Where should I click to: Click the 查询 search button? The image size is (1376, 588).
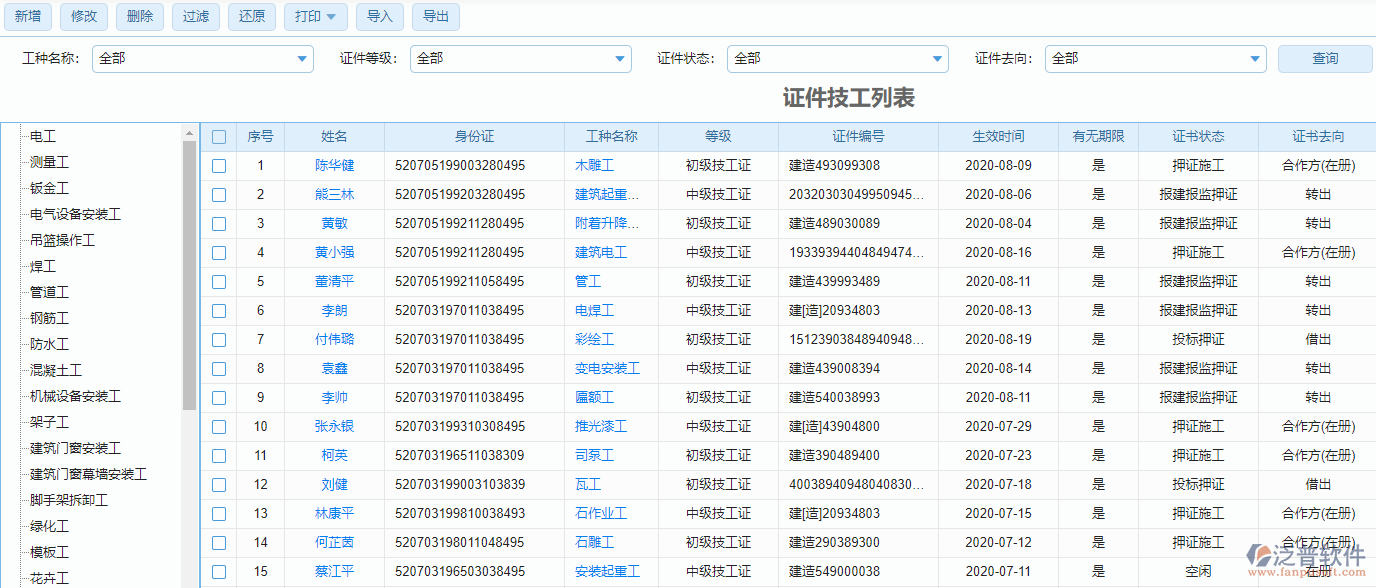[1324, 58]
